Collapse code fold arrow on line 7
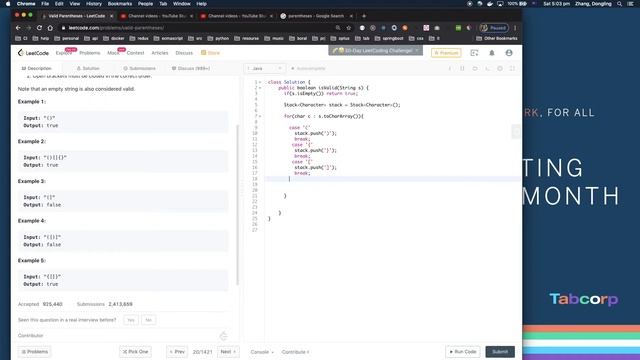 260,116
